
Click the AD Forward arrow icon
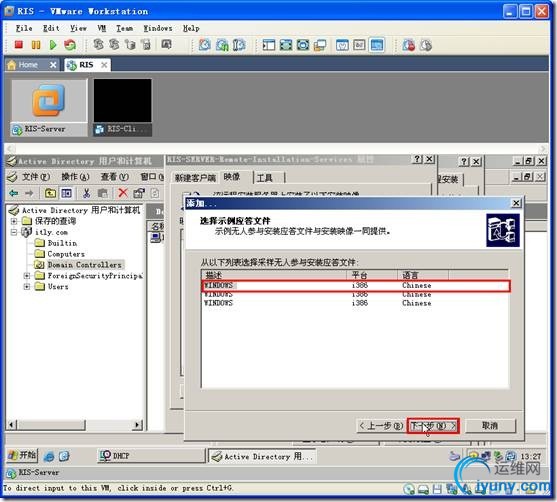[x=29, y=193]
